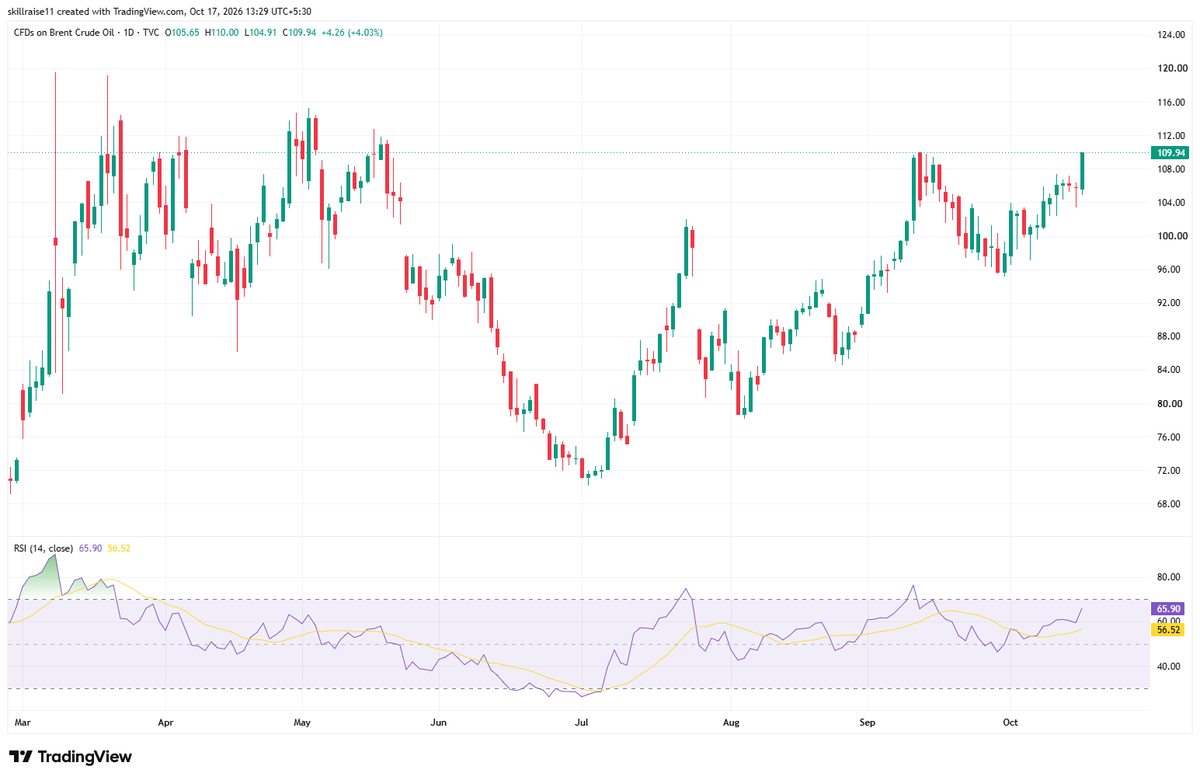Click the change value +4.26 (+4.03%)
Image resolution: width=1200 pixels, height=780 pixels.
pos(352,32)
